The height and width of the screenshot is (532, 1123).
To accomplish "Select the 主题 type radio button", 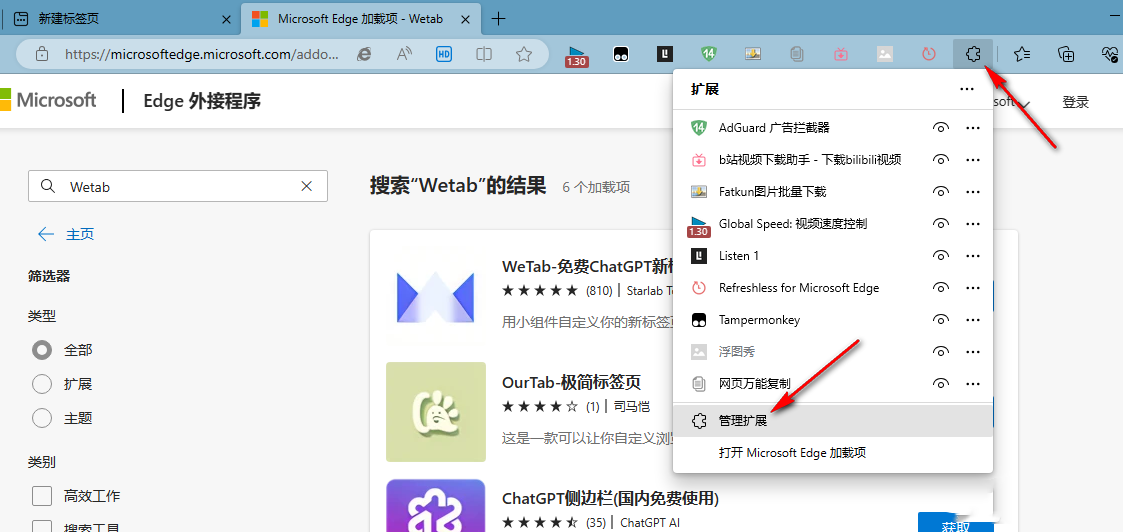I will [x=42, y=417].
